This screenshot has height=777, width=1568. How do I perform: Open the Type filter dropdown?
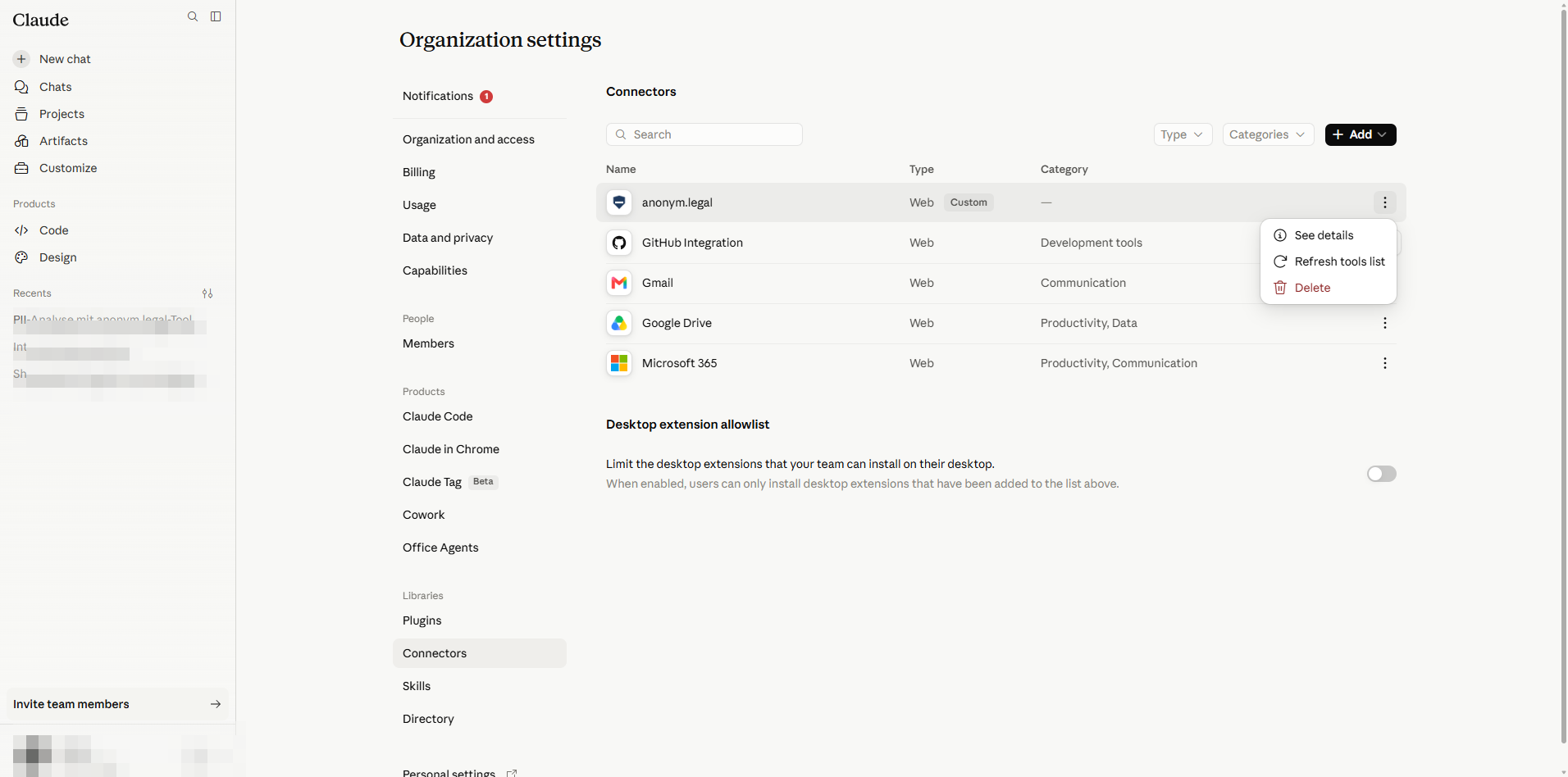point(1183,134)
